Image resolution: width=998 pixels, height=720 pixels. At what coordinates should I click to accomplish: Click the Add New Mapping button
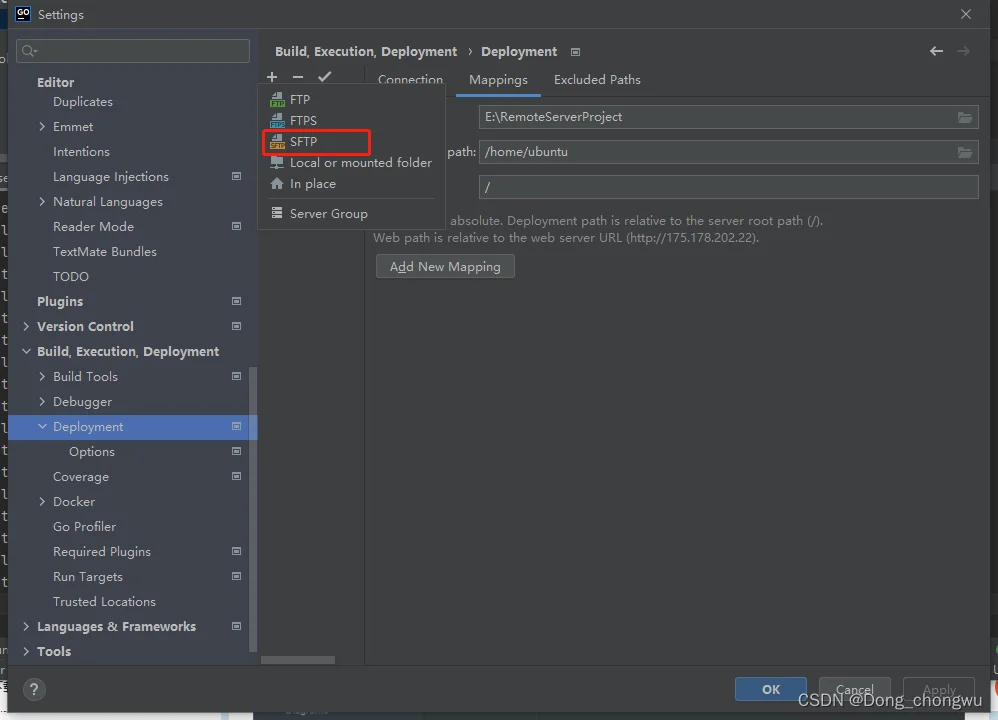(445, 267)
